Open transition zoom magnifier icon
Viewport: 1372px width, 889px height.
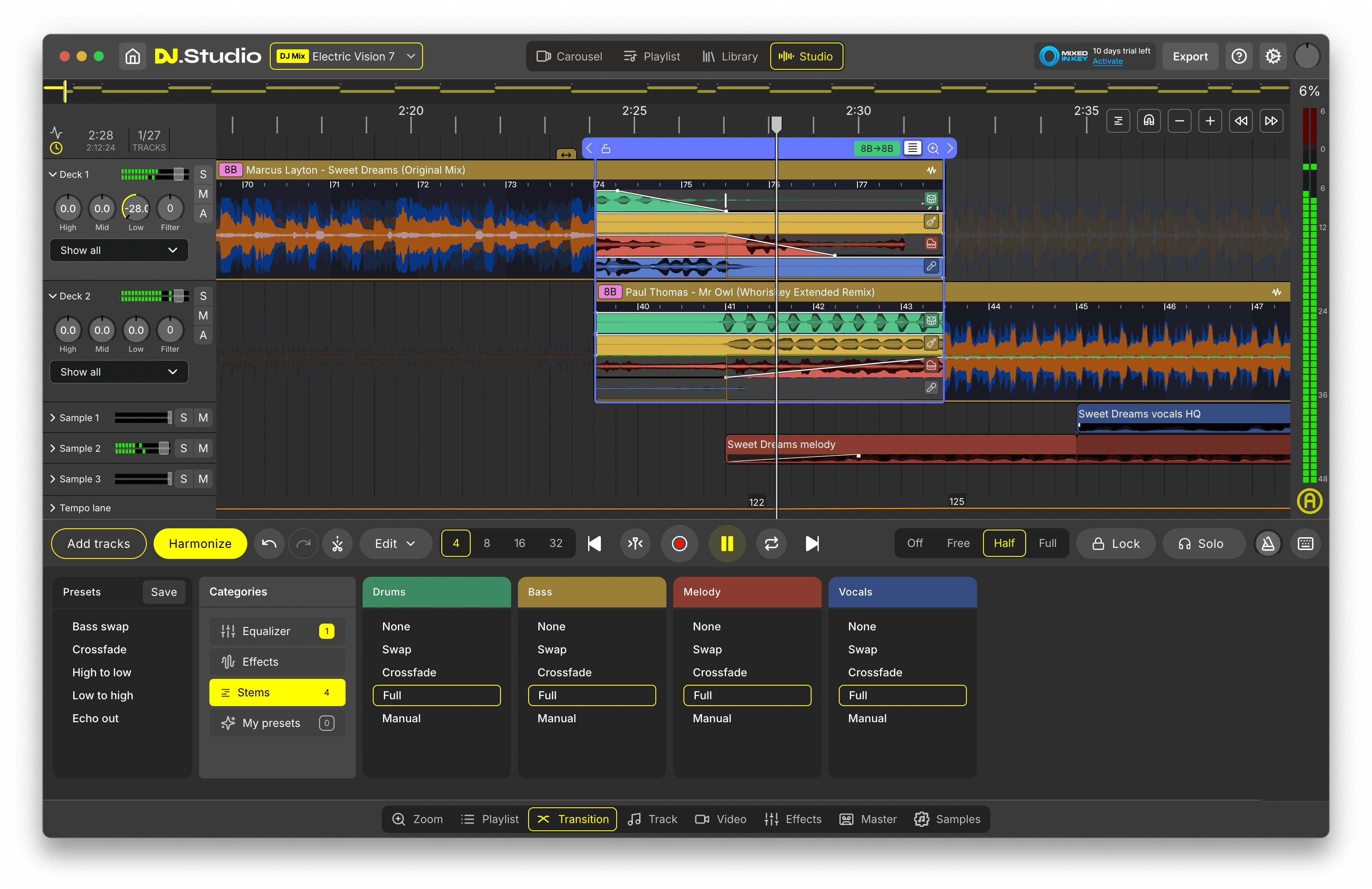pyautogui.click(x=933, y=148)
